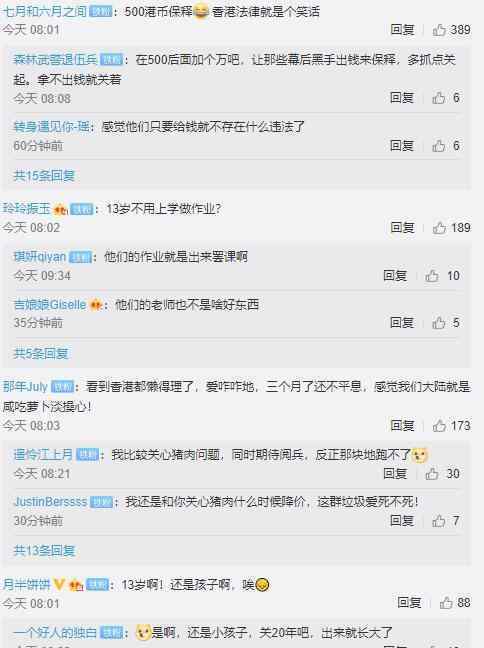Reply to 月半饼饼's comment

click(409, 603)
